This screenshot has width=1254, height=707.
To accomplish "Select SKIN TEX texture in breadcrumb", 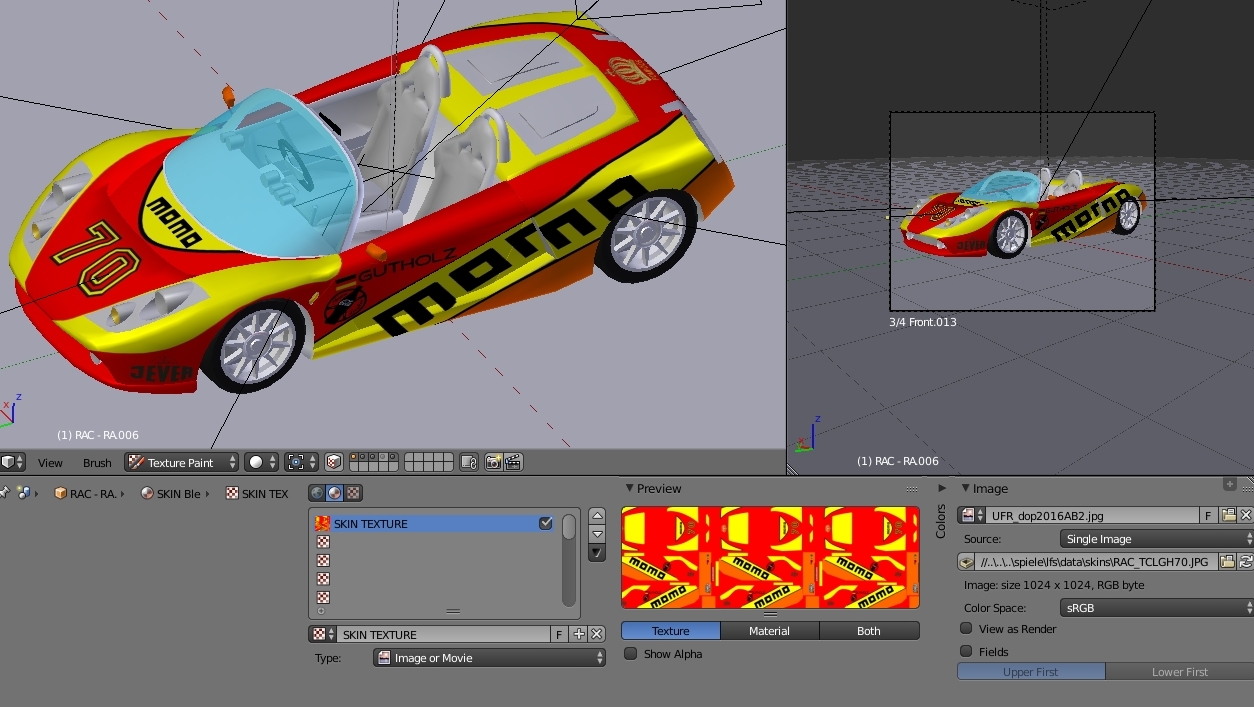I will click(257, 493).
